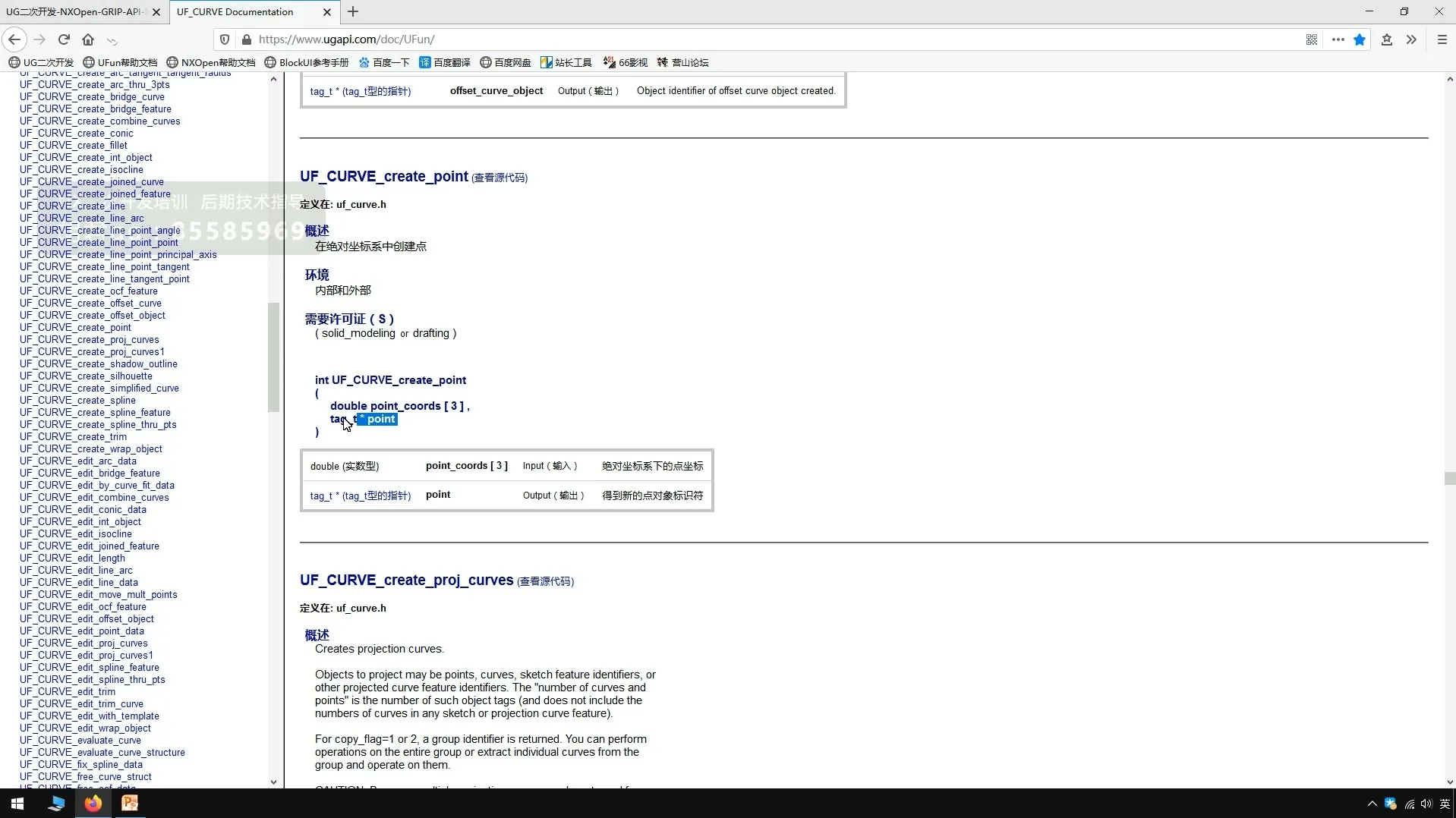Image resolution: width=1456 pixels, height=818 pixels.
Task: Open the UFun帮助文档 bookmark
Action: 120,62
